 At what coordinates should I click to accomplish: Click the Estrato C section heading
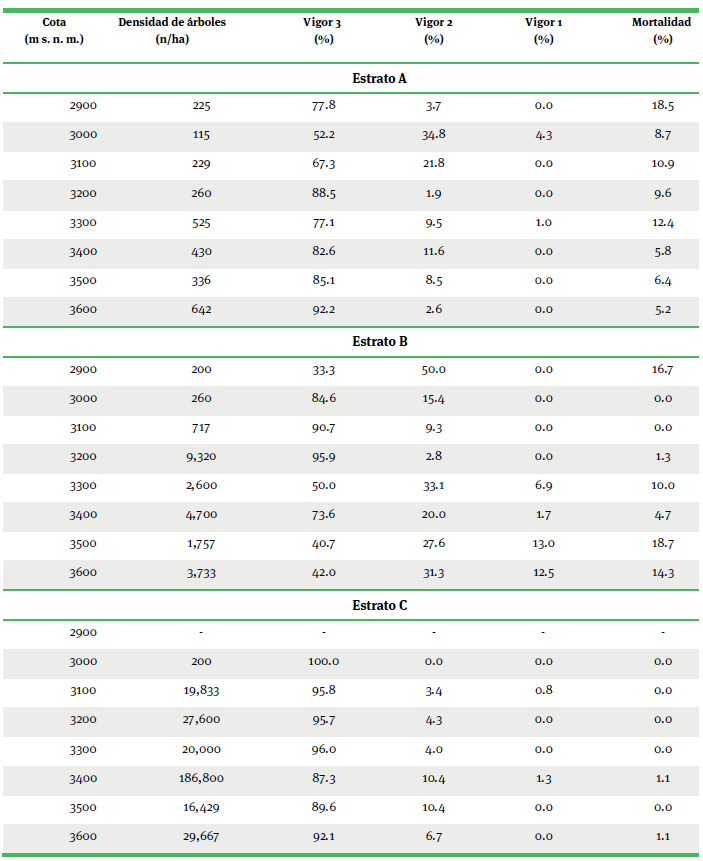(x=379, y=606)
